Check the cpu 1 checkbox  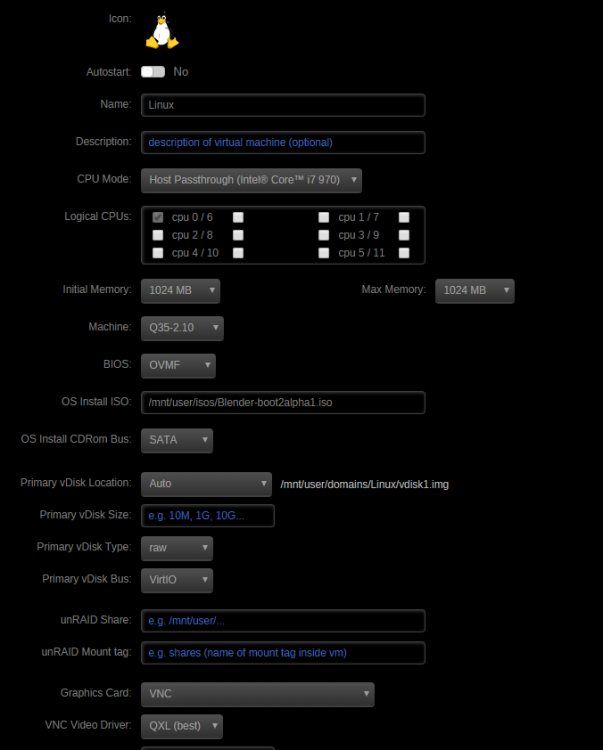pyautogui.click(x=324, y=218)
